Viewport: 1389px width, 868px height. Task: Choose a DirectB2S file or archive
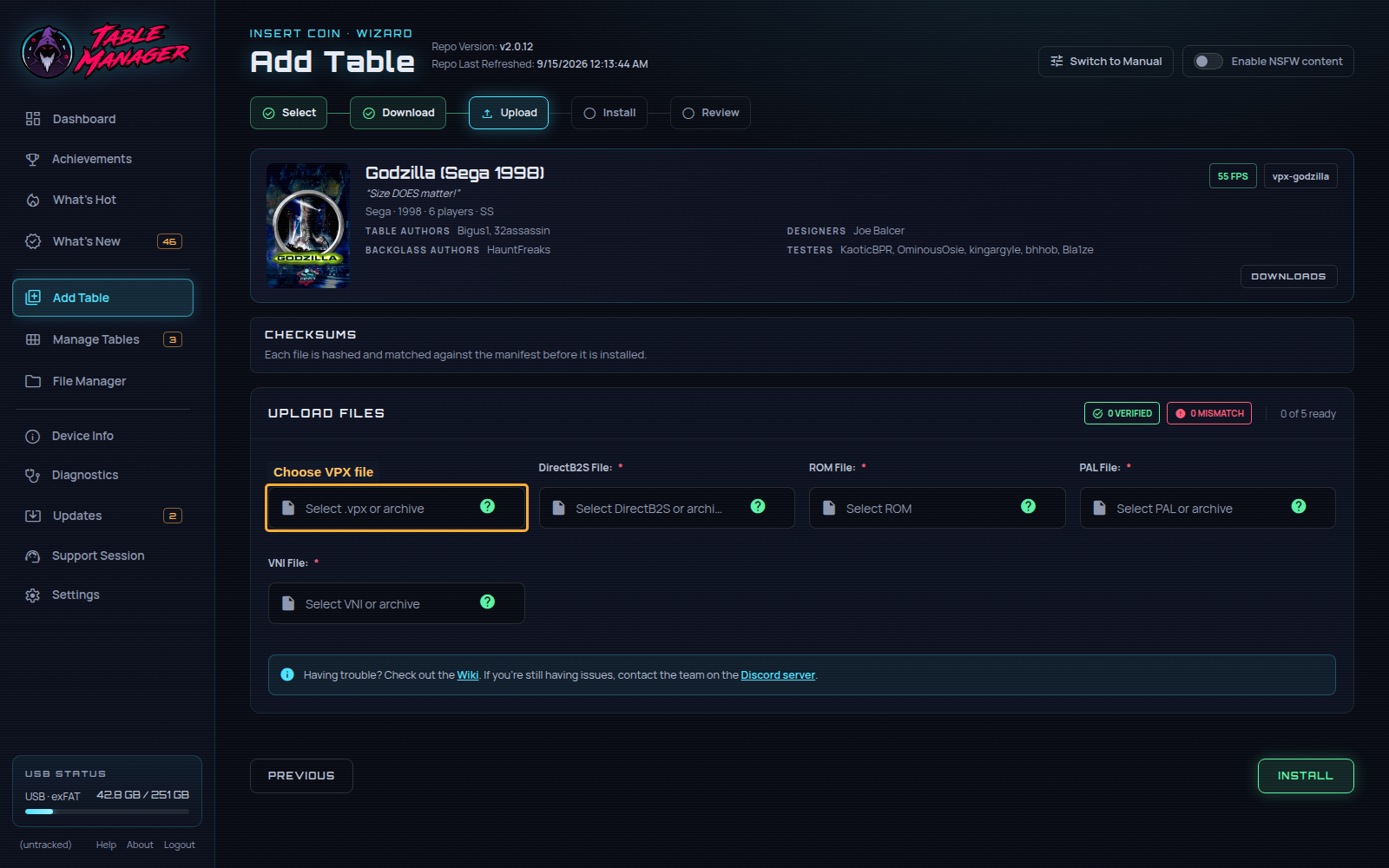[667, 508]
